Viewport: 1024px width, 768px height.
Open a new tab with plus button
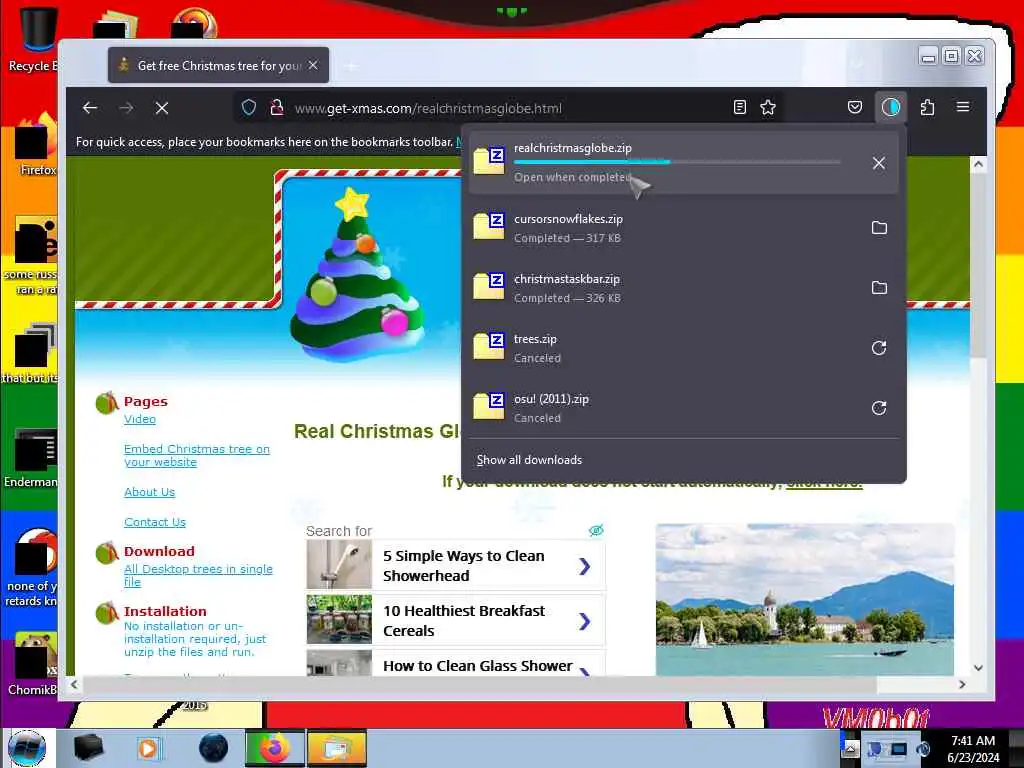351,66
